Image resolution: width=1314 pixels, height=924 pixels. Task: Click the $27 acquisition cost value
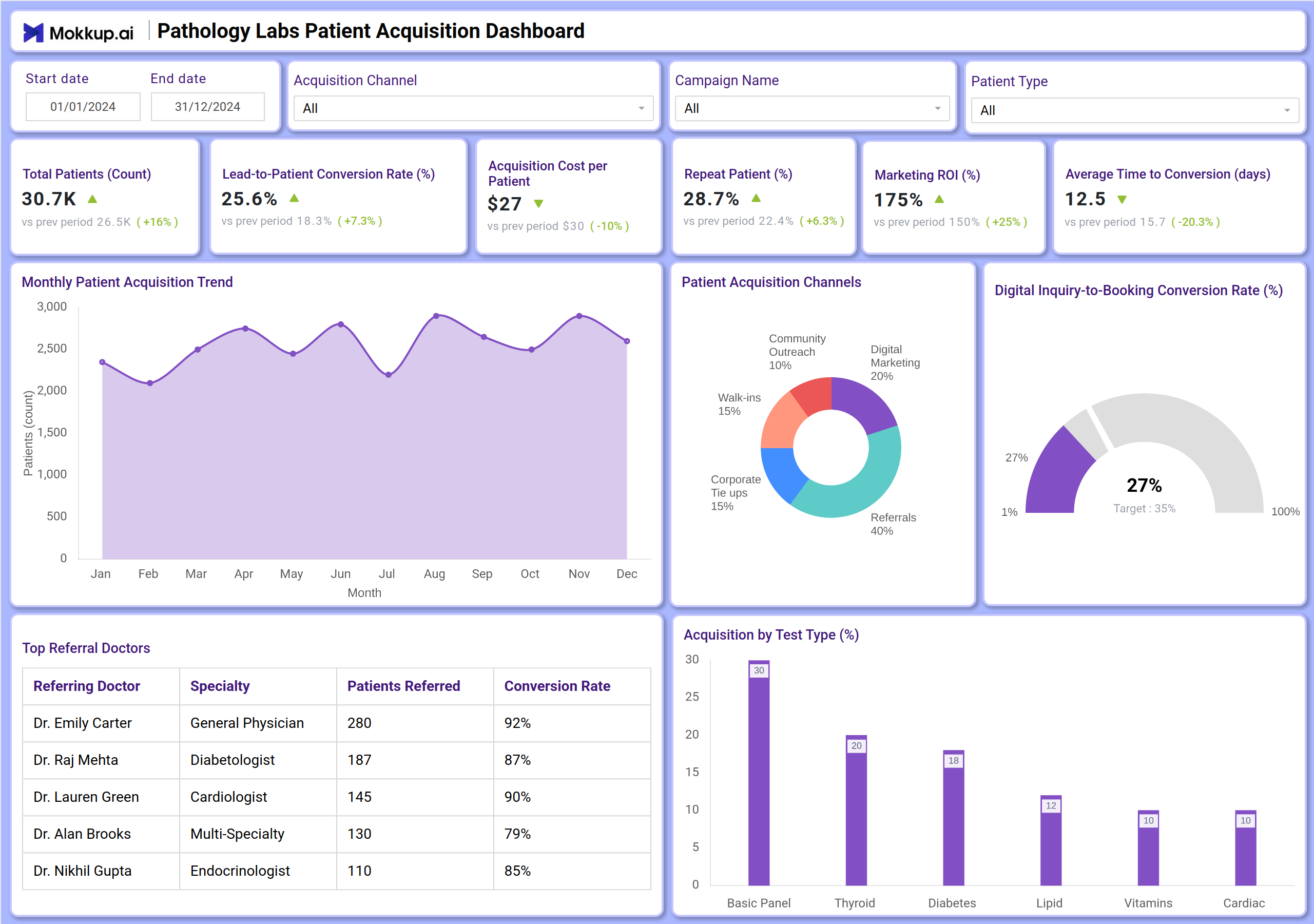[x=504, y=204]
